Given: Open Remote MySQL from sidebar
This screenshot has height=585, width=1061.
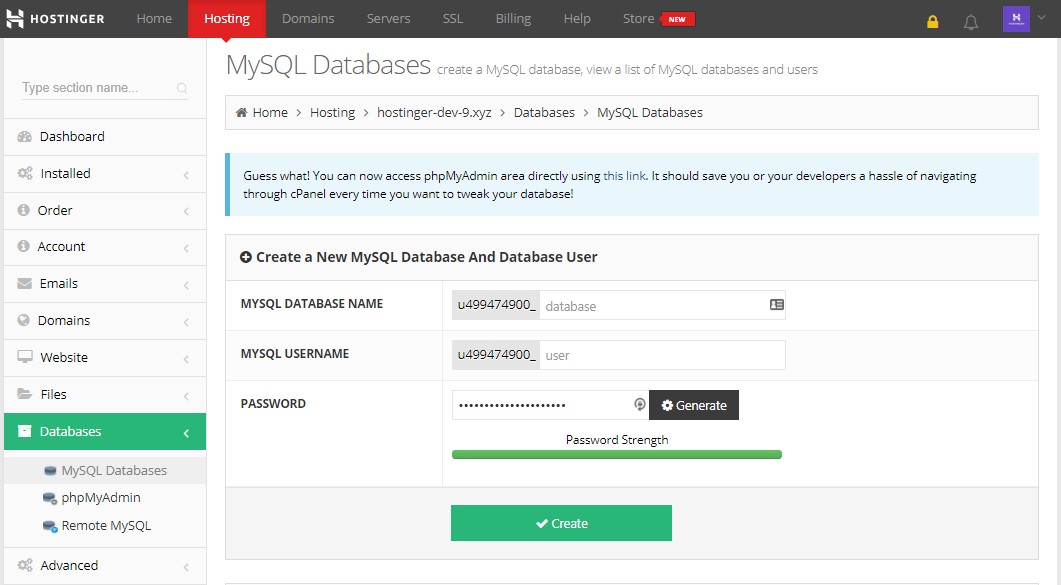Looking at the screenshot, I should 106,525.
